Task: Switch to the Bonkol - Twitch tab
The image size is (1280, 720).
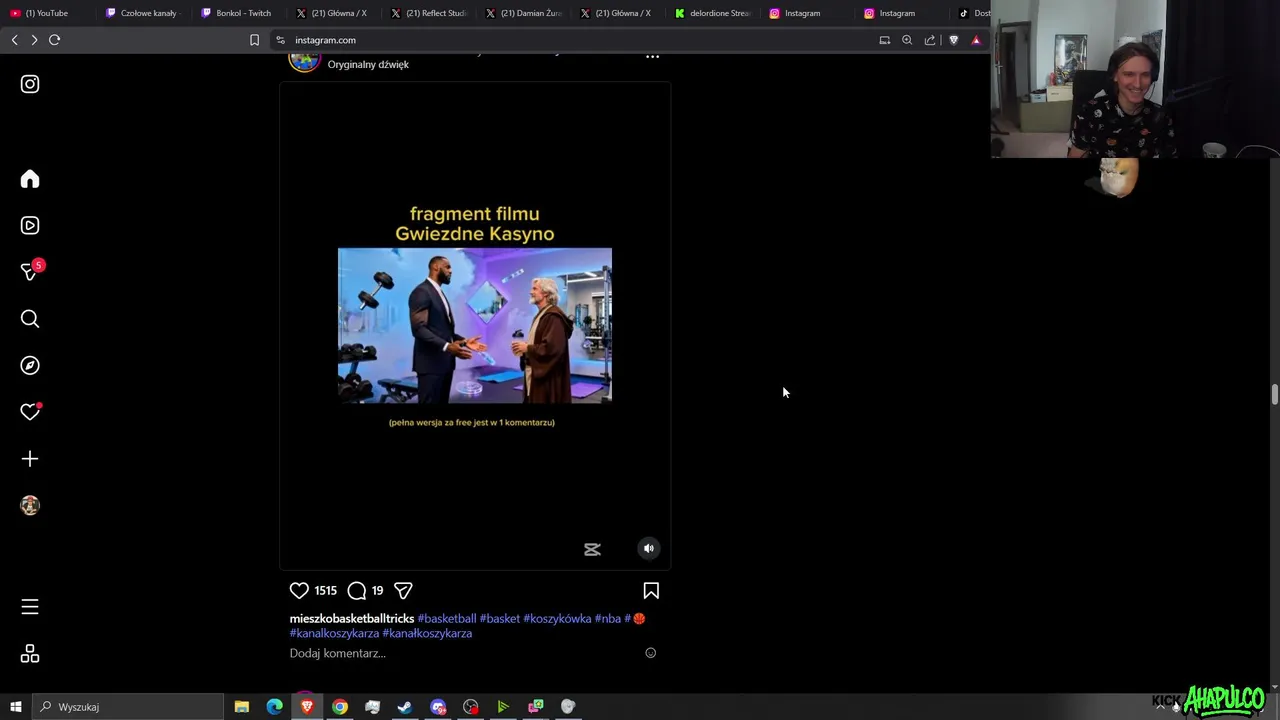Action: 237,13
